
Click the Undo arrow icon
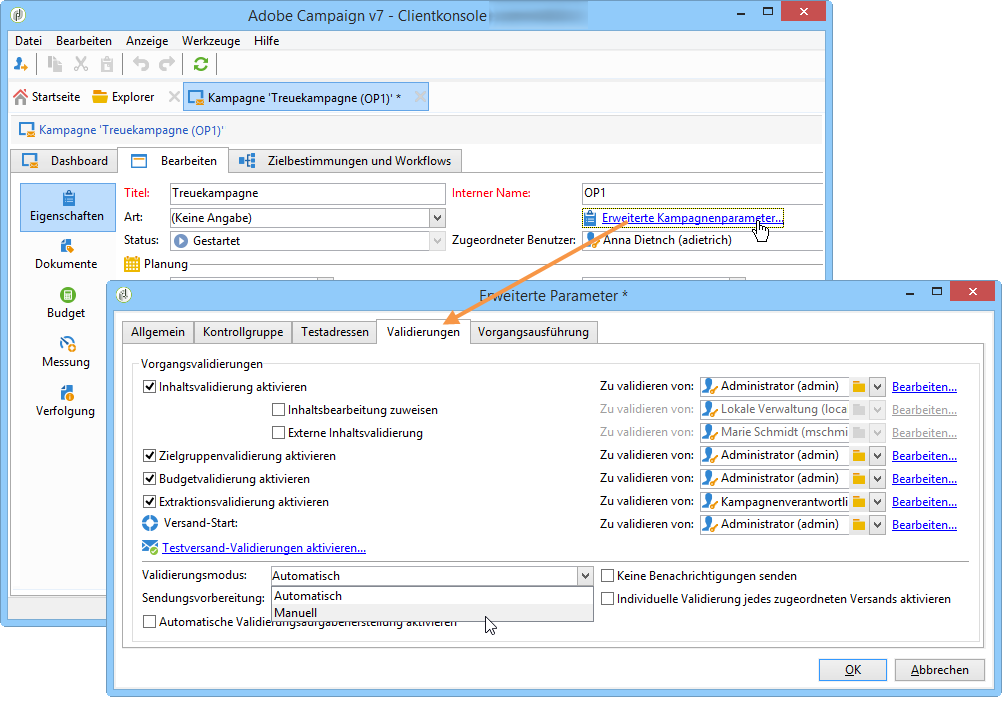(141, 64)
